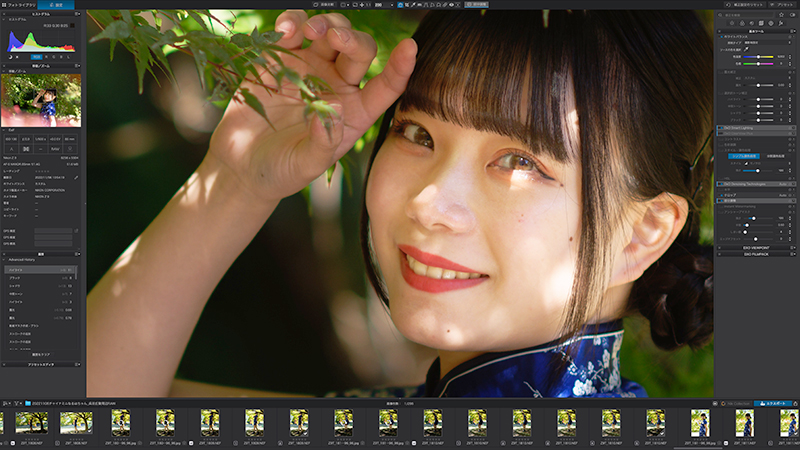800x450 pixels.
Task: Select the Light palette icon in right panel
Action: [732, 23]
